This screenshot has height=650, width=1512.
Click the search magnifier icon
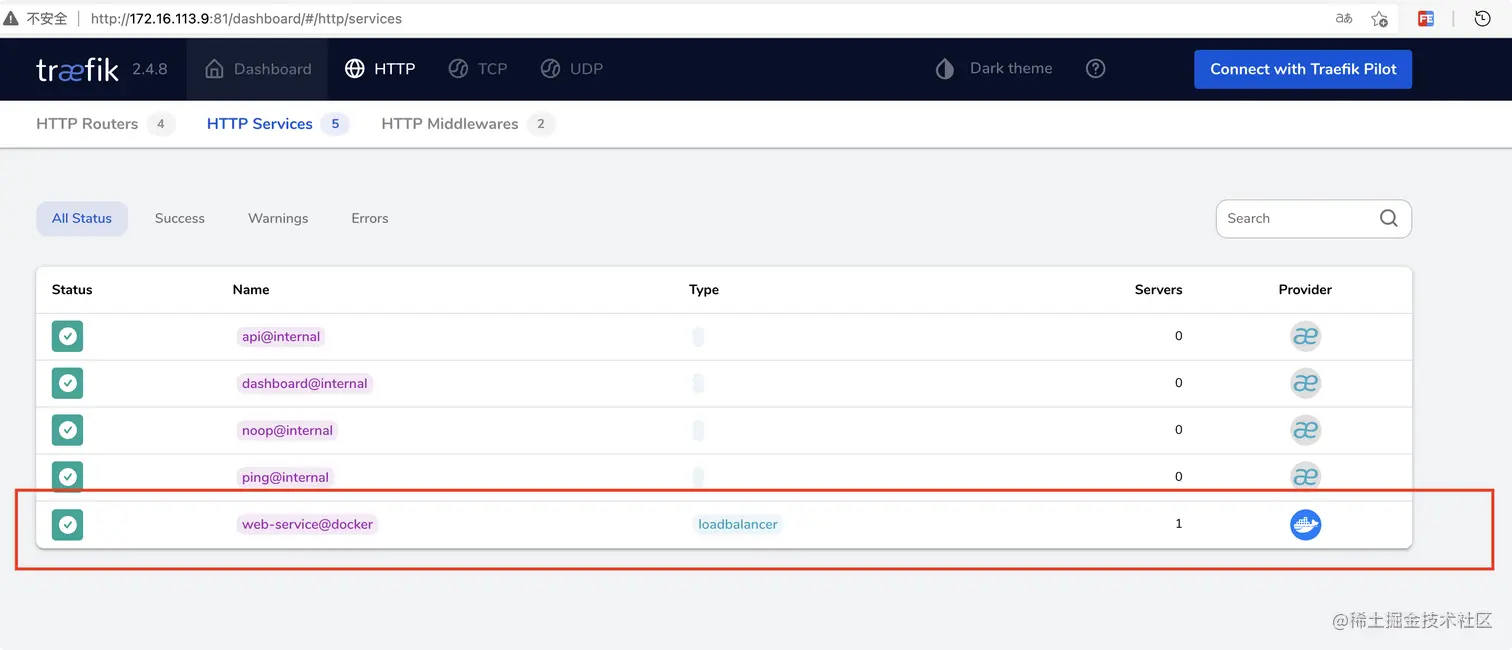(x=1389, y=218)
